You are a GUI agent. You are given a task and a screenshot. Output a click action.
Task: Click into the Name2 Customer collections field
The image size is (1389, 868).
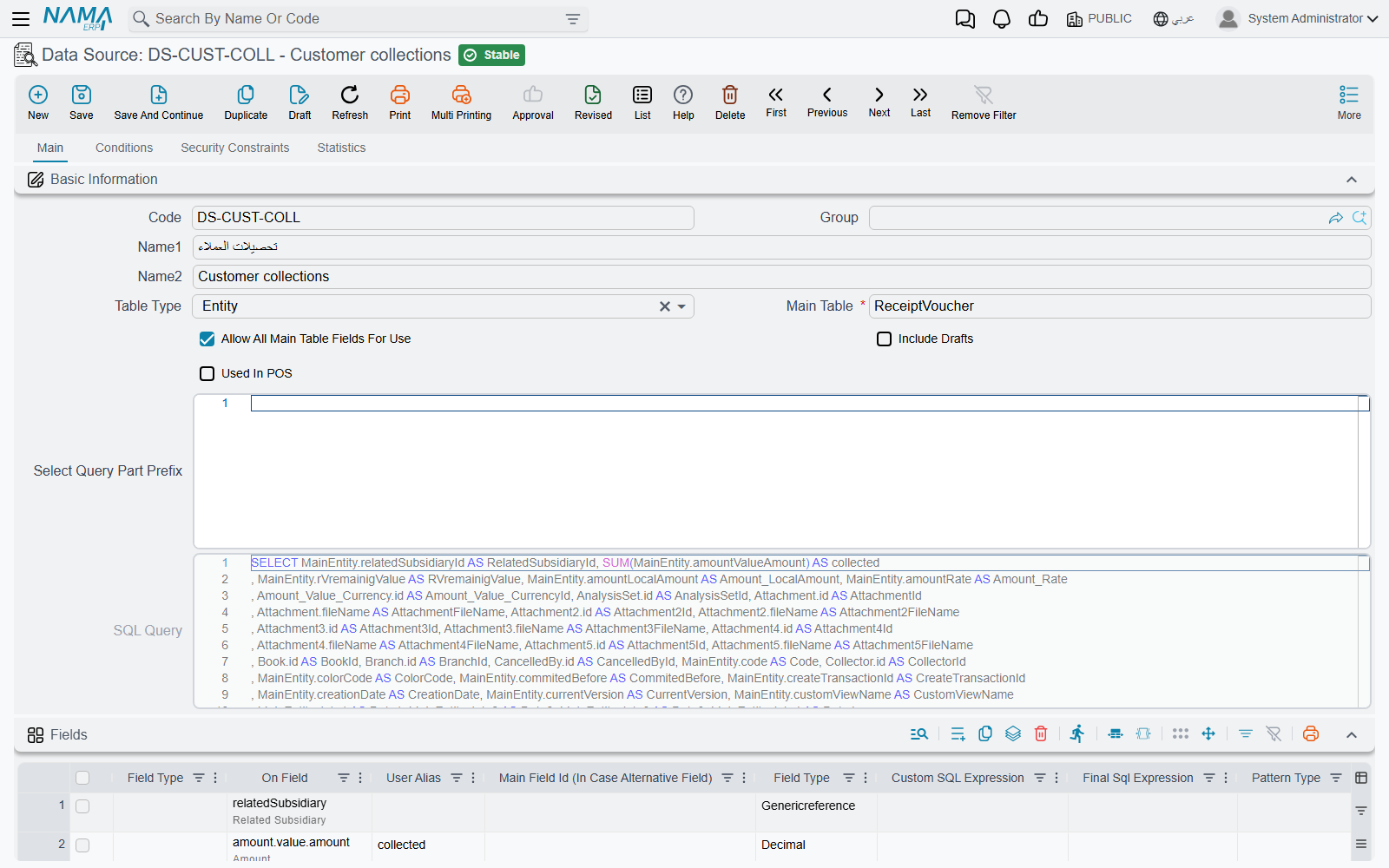[x=781, y=277]
